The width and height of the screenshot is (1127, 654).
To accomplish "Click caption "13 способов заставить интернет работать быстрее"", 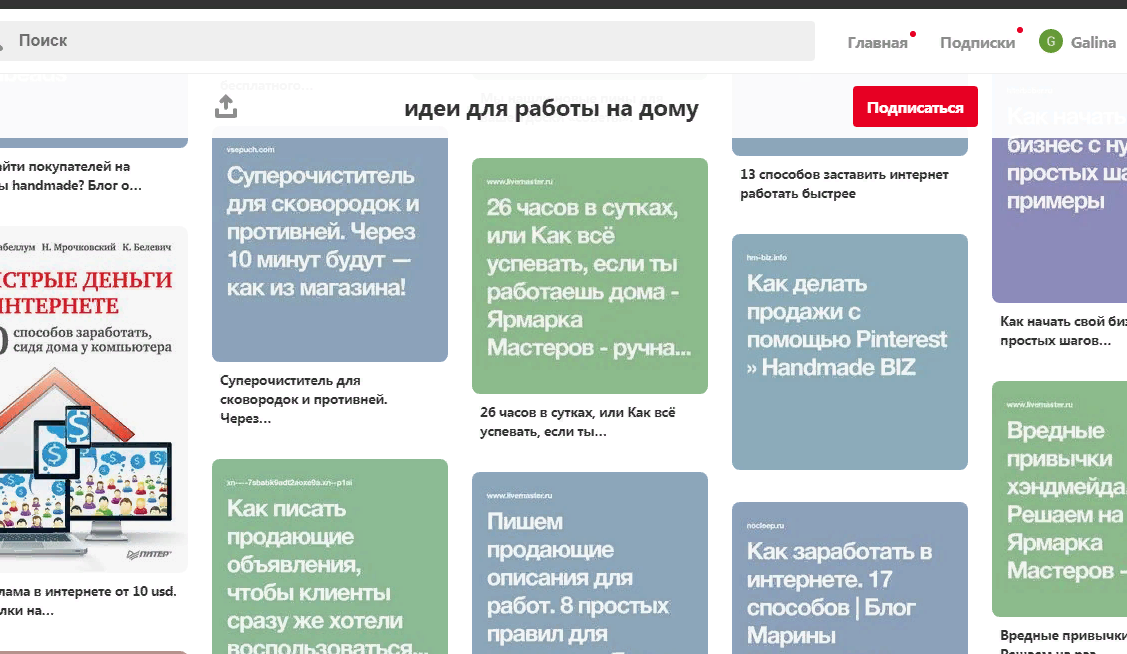I will tap(844, 184).
